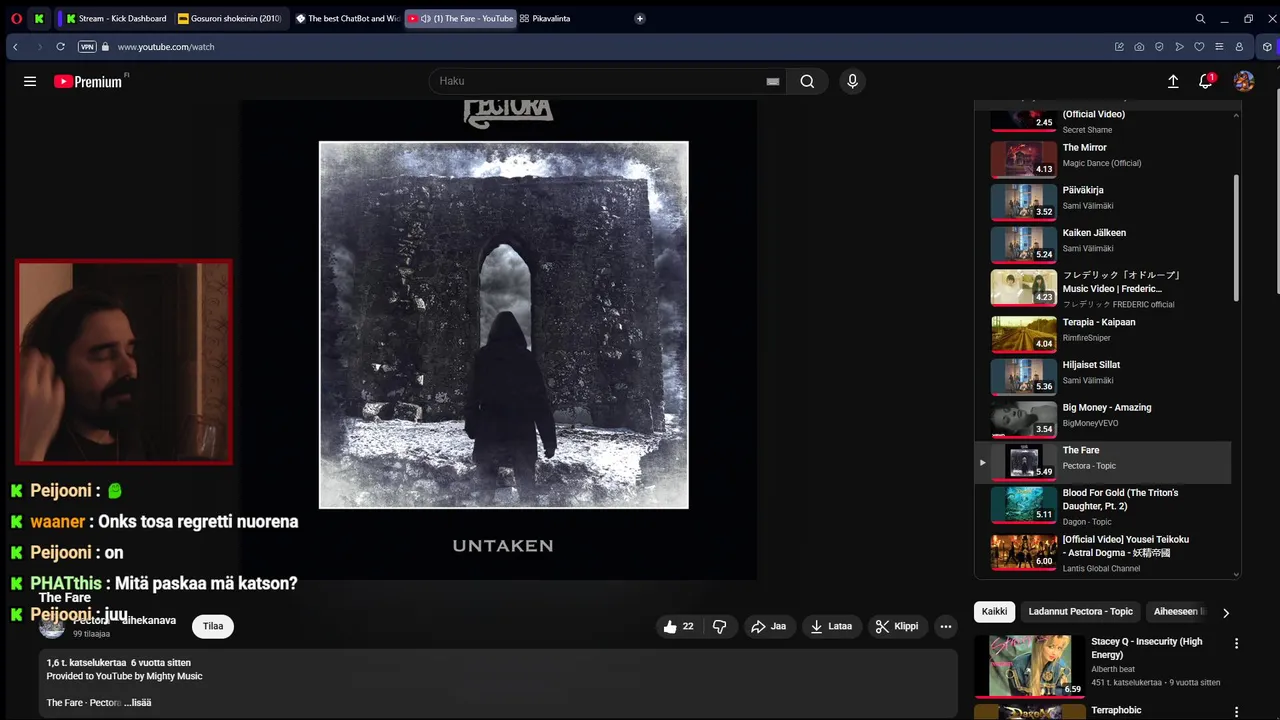Open the pinned Kick tab icon
The image size is (1280, 720).
click(x=39, y=18)
